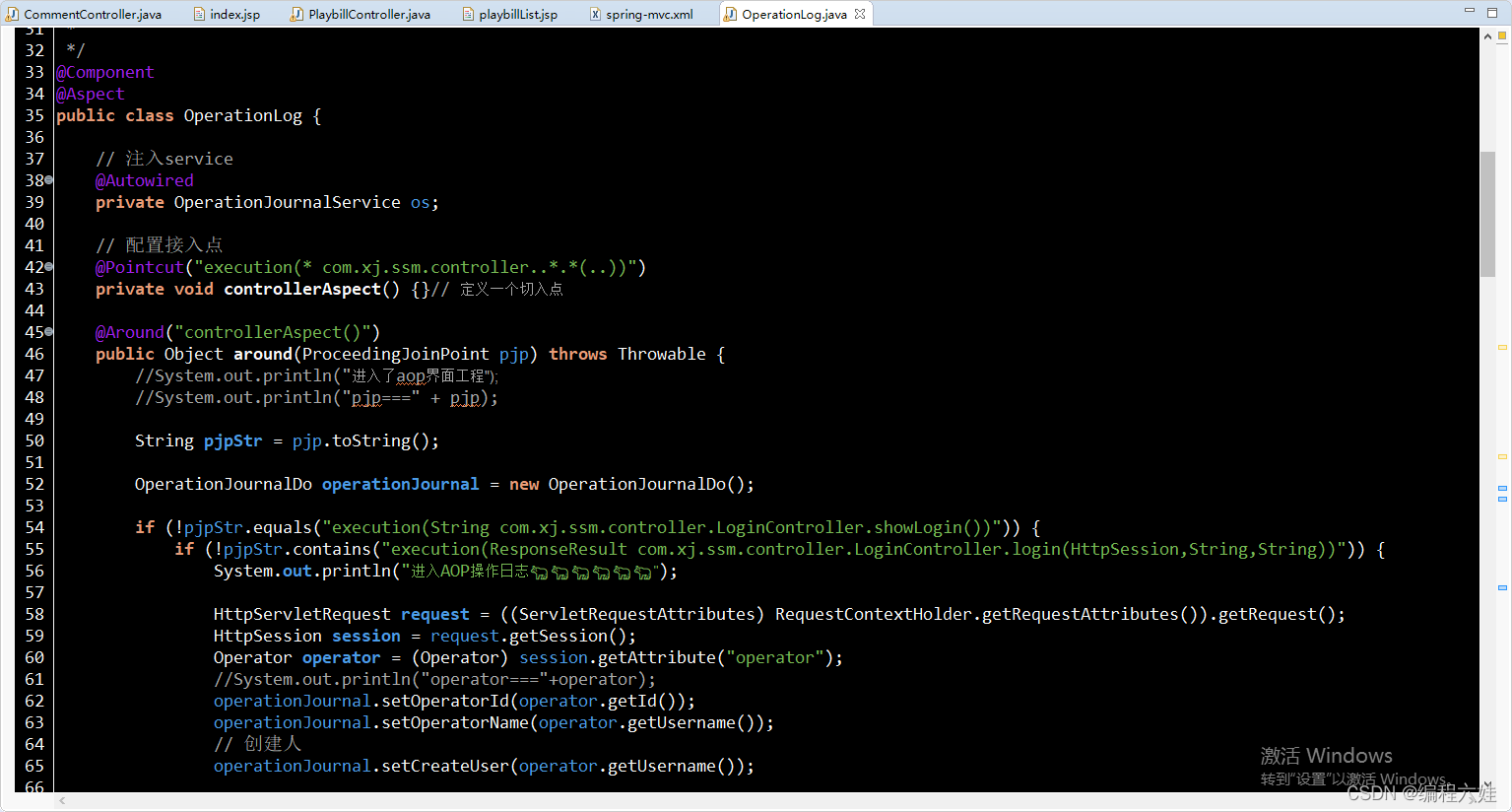
Task: Click operationJournal variable declaration on line 52
Action: [x=401, y=484]
